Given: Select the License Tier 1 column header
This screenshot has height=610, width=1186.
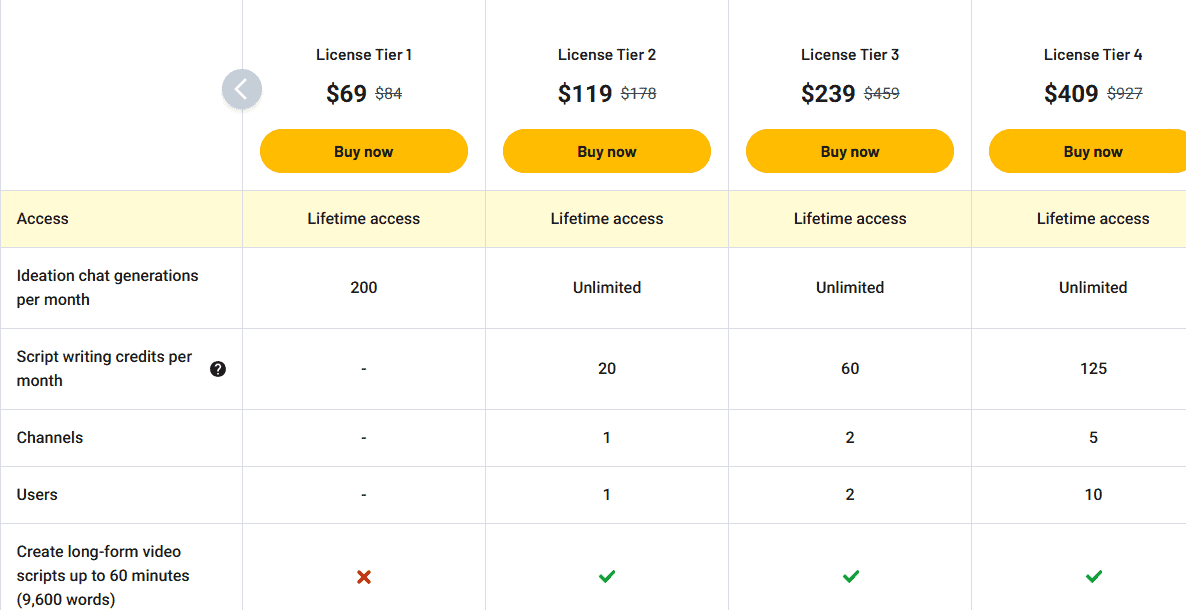Looking at the screenshot, I should point(363,55).
